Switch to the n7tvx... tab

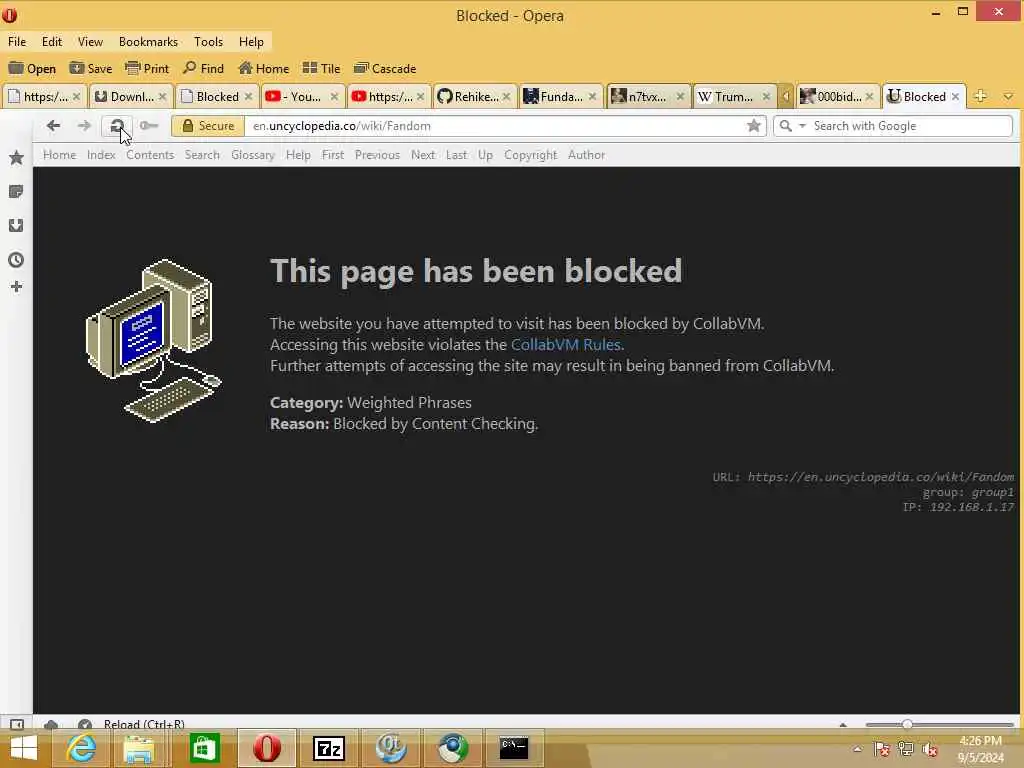click(647, 97)
